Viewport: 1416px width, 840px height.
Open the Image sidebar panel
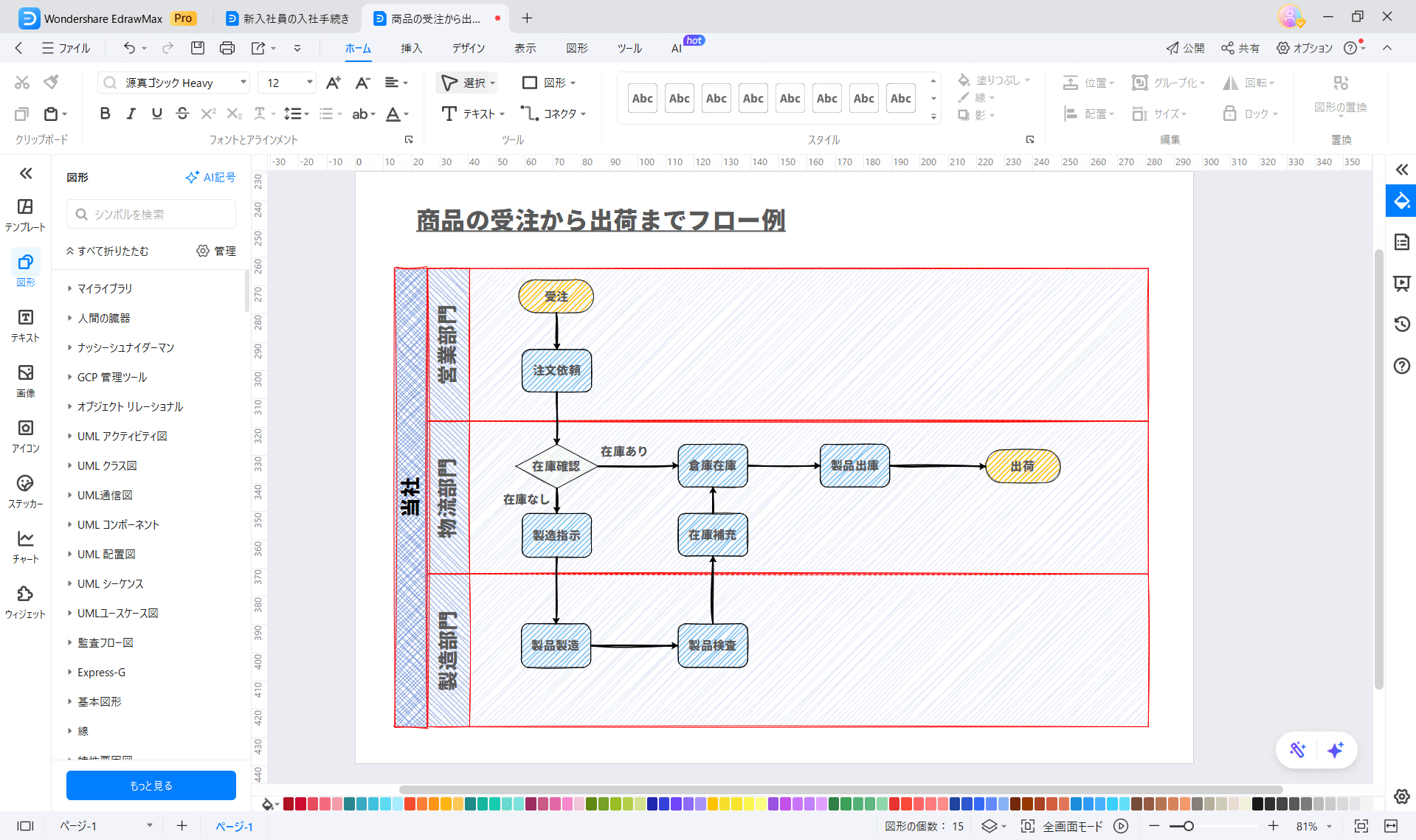tap(25, 381)
